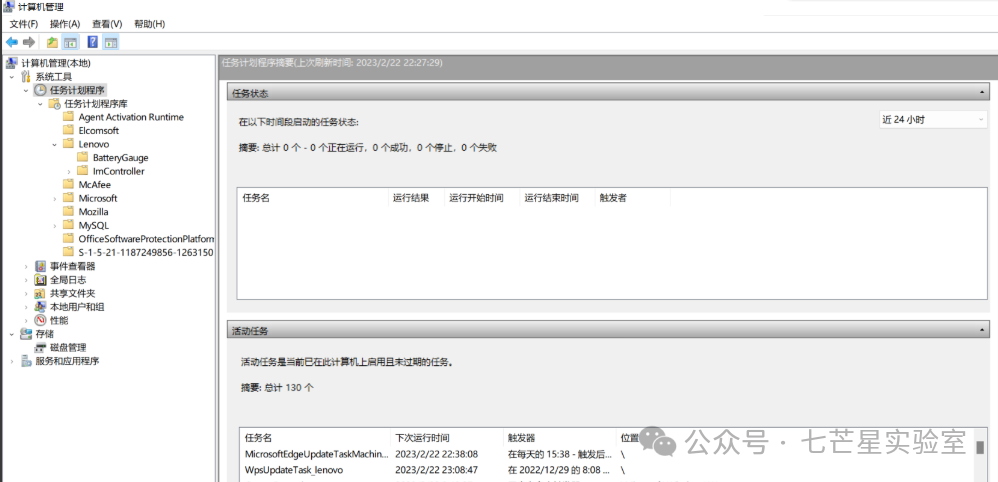The height and width of the screenshot is (482, 998).
Task: Sort by the 运行结果 column header
Action: click(x=416, y=198)
